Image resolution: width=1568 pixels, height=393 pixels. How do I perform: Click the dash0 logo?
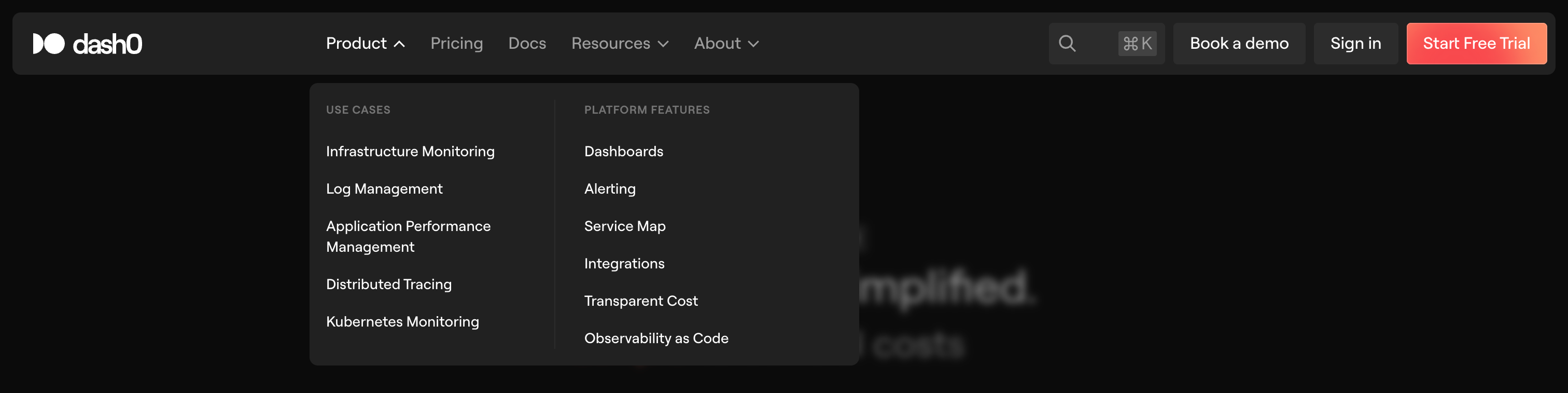point(87,44)
